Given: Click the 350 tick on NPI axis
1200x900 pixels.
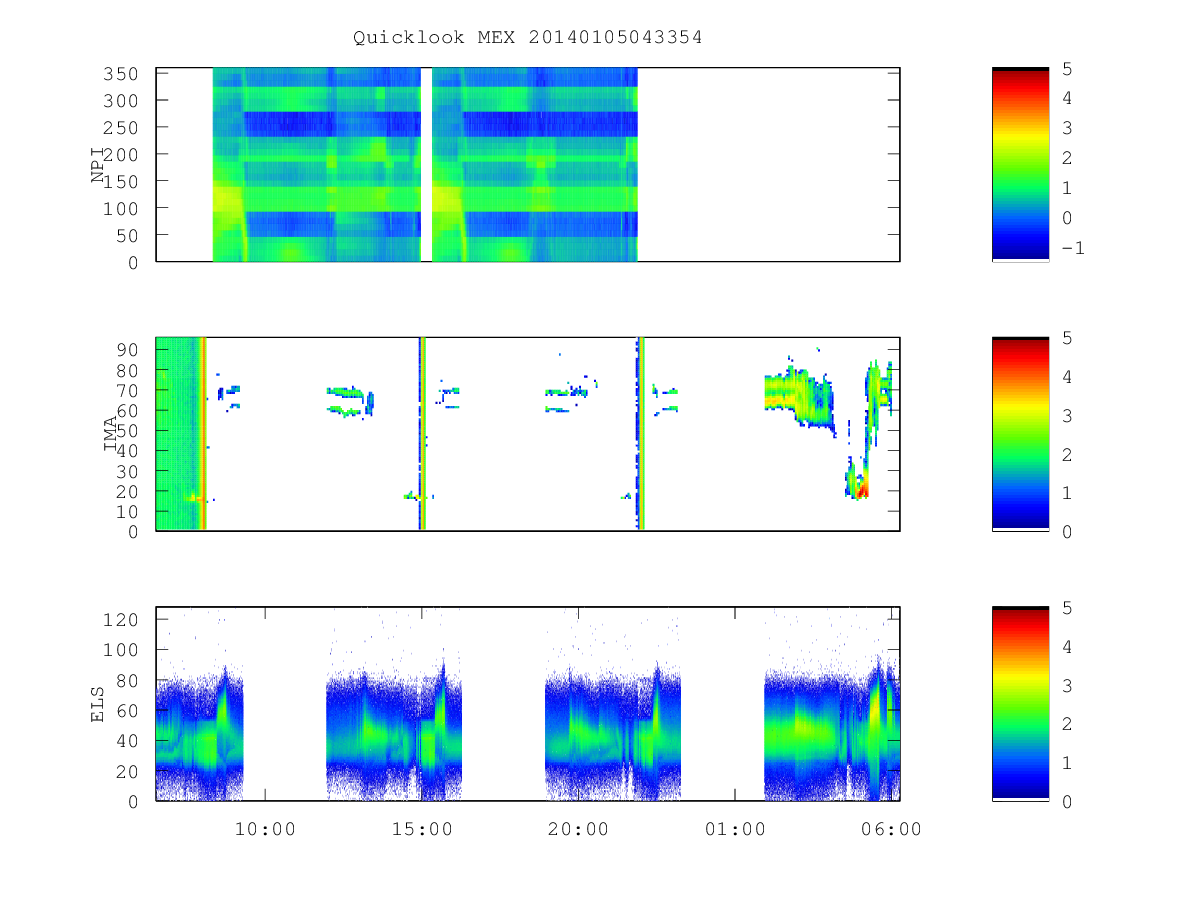Looking at the screenshot, I should [x=122, y=74].
